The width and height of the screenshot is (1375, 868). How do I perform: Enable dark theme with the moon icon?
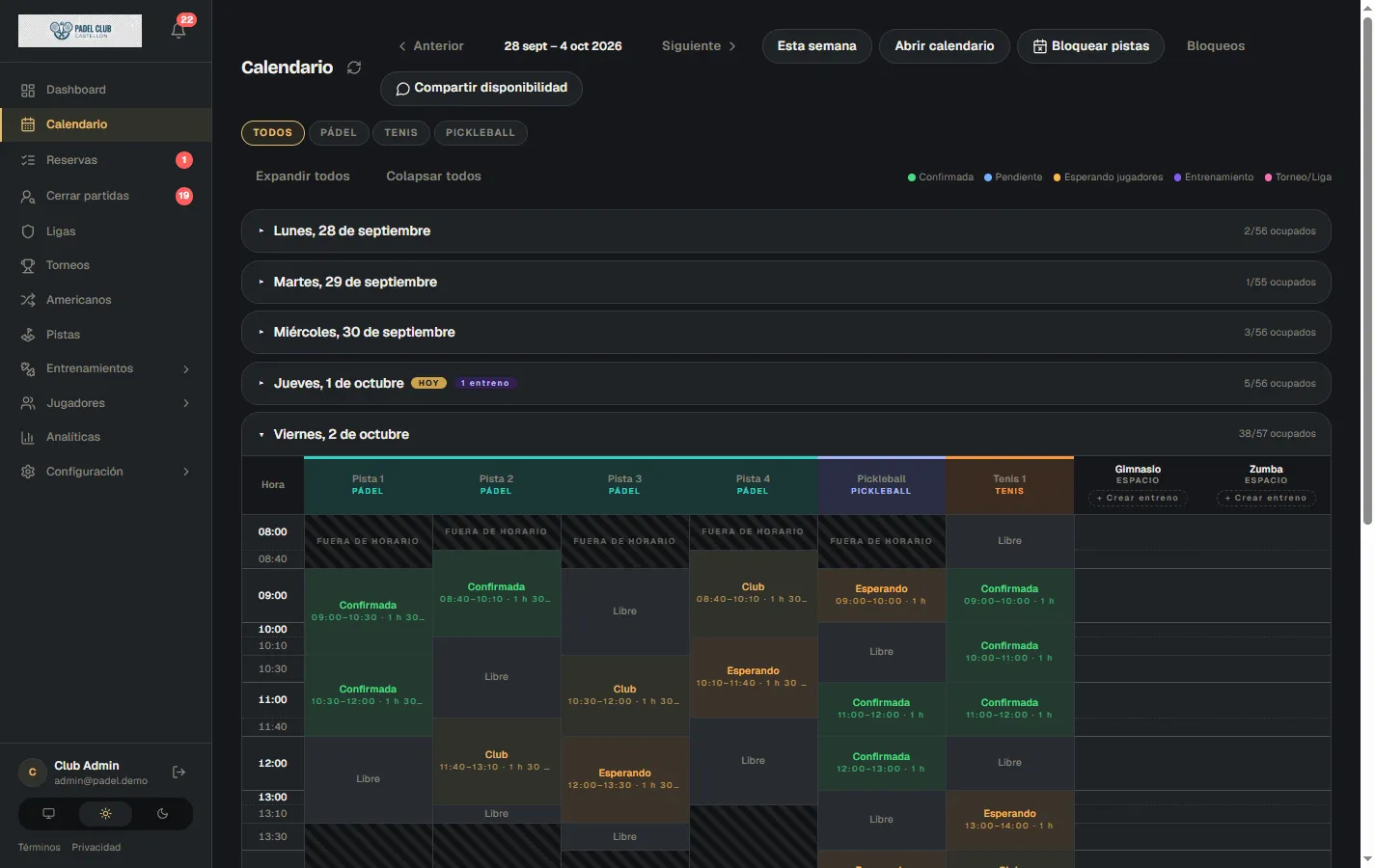coord(162,814)
